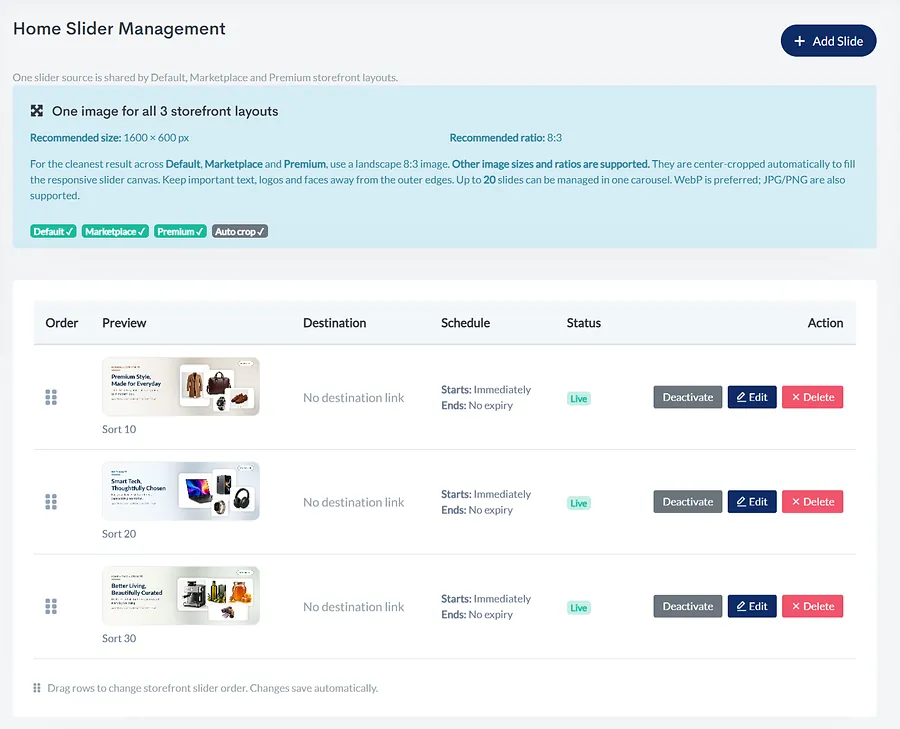Click 'One image for all 3 storefront layouts' heading
The width and height of the screenshot is (900, 729).
tap(165, 111)
